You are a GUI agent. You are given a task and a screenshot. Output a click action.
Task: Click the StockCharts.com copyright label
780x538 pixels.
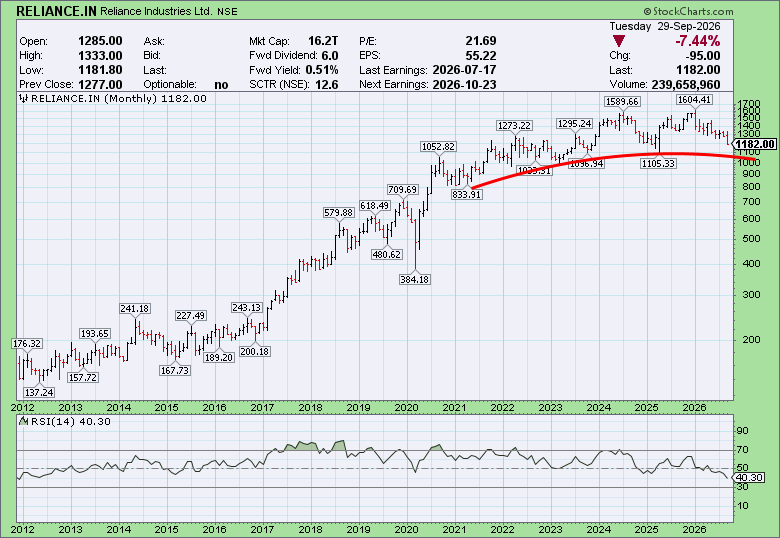pyautogui.click(x=688, y=11)
